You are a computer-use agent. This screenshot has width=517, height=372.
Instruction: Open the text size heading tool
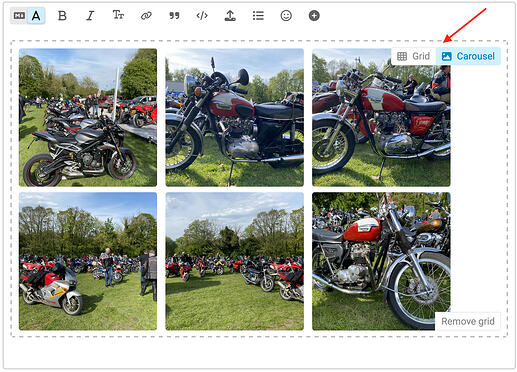pos(118,15)
